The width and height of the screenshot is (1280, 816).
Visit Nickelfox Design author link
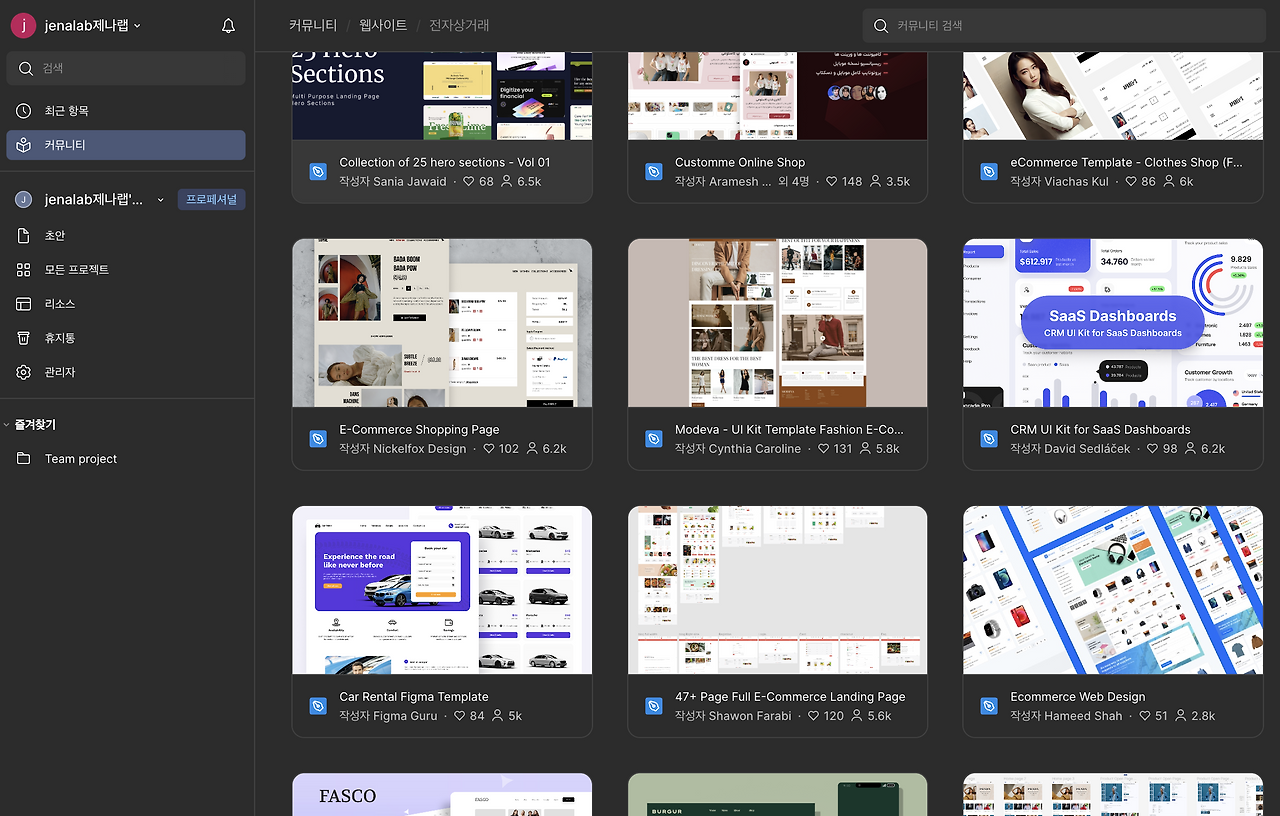coord(420,449)
